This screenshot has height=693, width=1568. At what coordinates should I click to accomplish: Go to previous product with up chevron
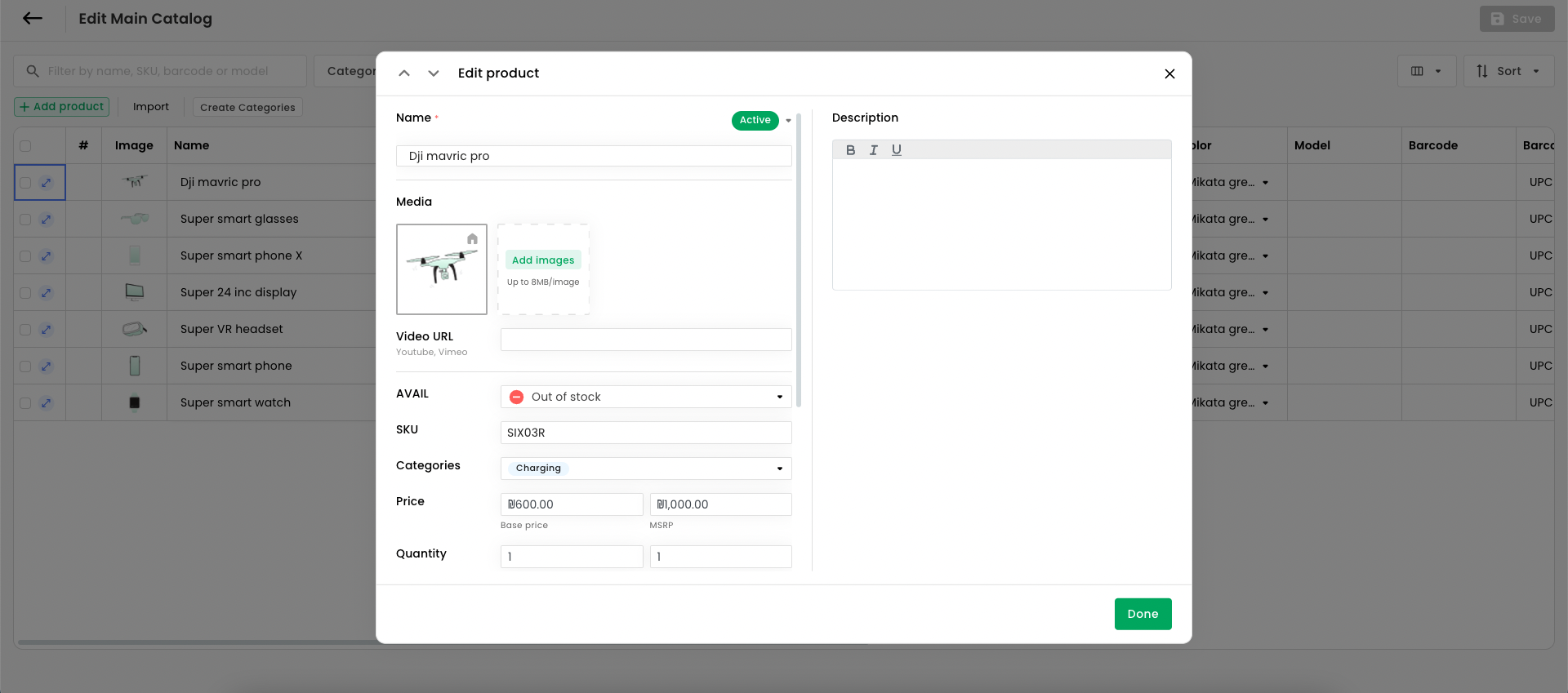tap(404, 73)
